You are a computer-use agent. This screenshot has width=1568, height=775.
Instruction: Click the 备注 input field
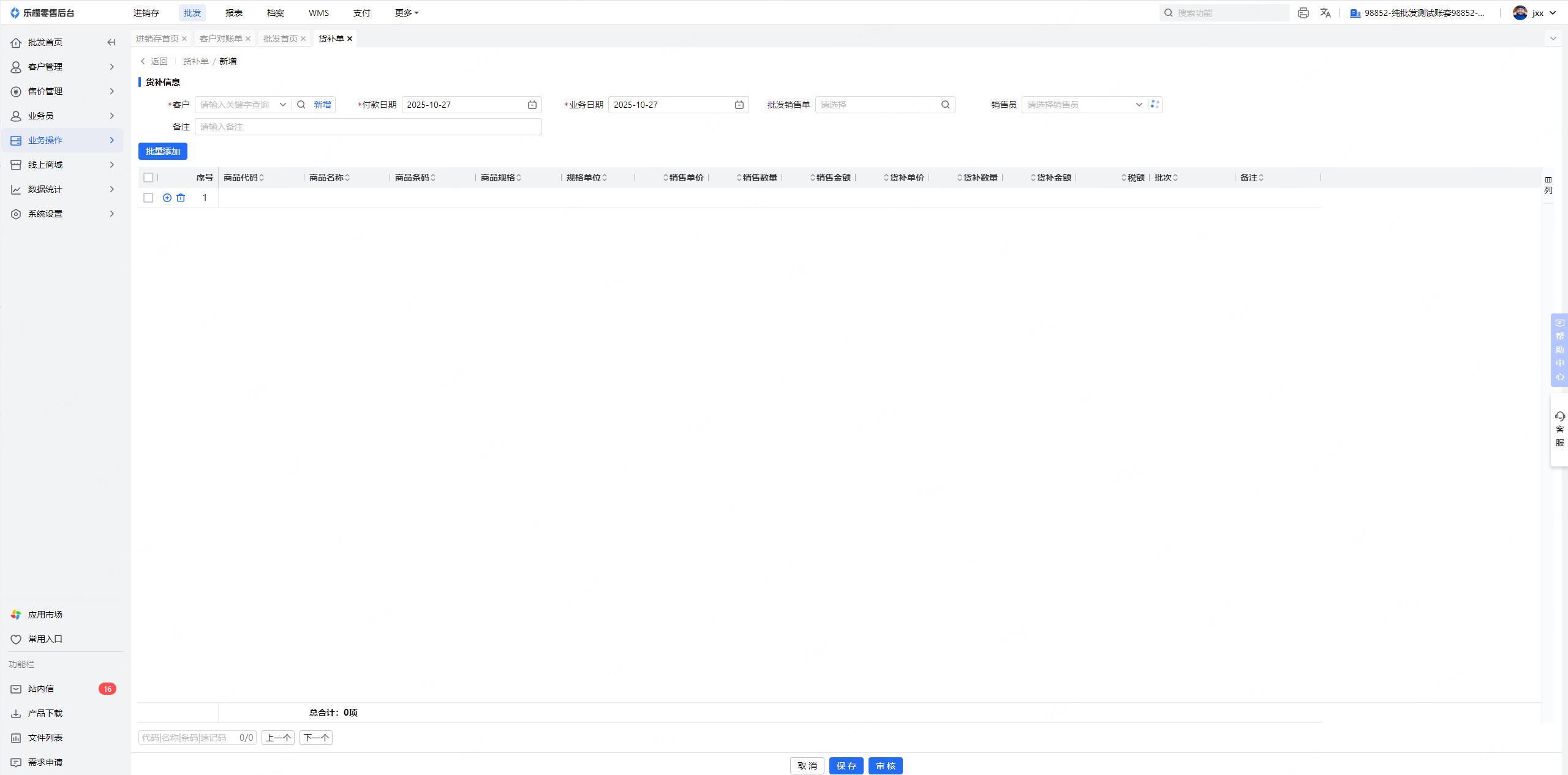coord(368,127)
